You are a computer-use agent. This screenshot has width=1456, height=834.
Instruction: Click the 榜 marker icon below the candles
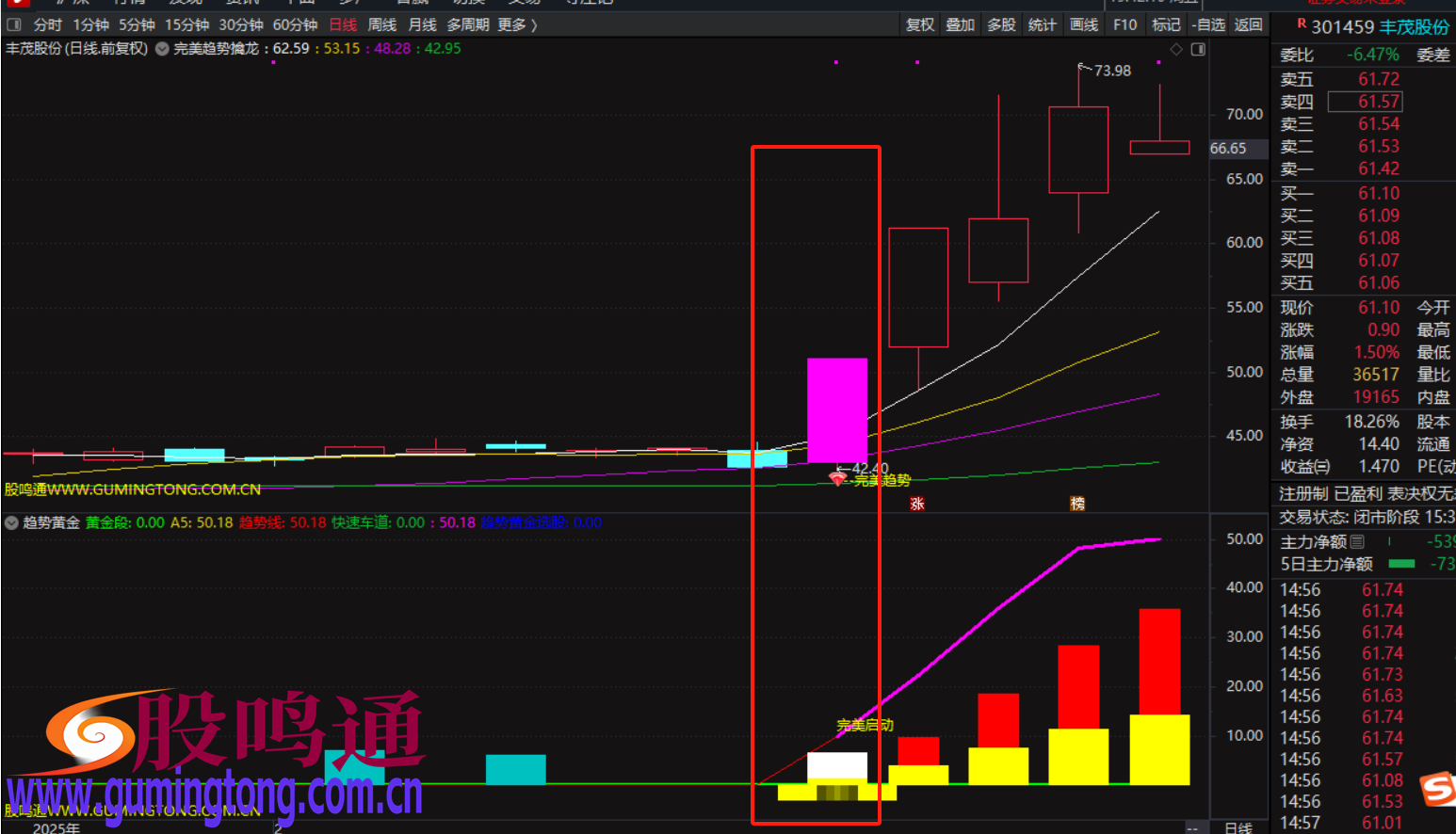click(x=1077, y=504)
